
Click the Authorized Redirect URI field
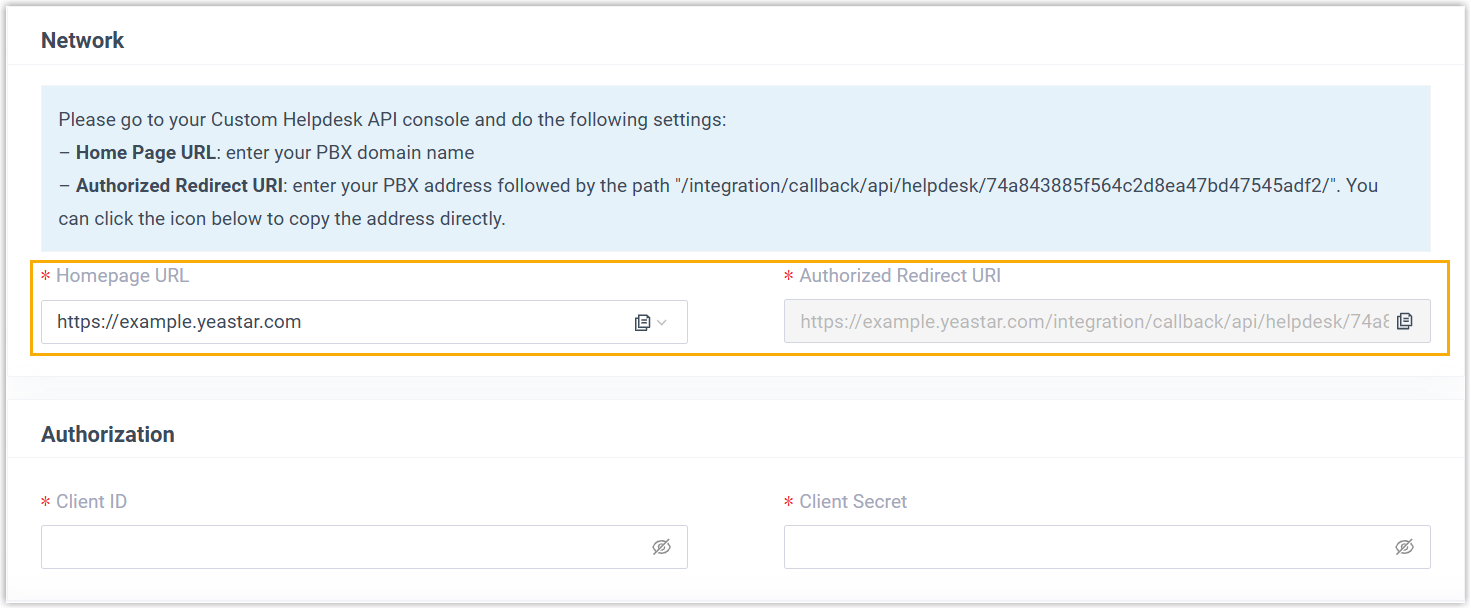[x=1090, y=322]
